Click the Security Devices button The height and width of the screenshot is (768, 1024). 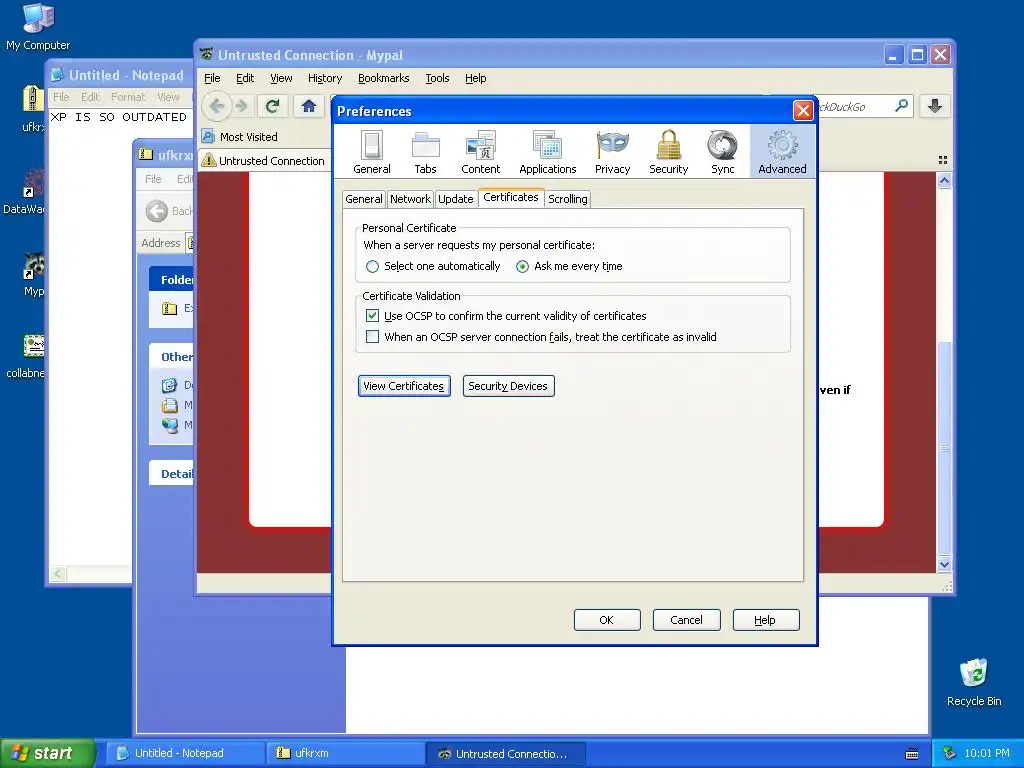click(508, 386)
